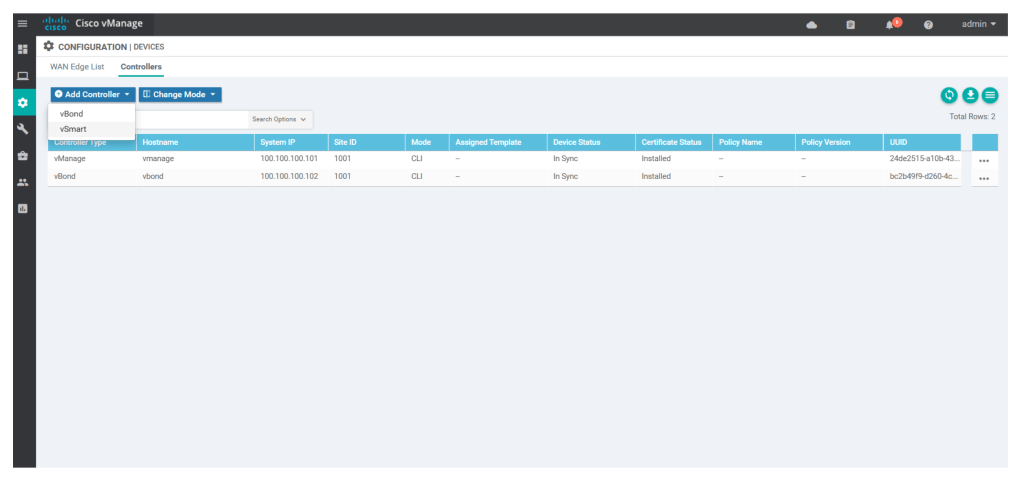Open the hamburger navigation menu

[x=23, y=24]
